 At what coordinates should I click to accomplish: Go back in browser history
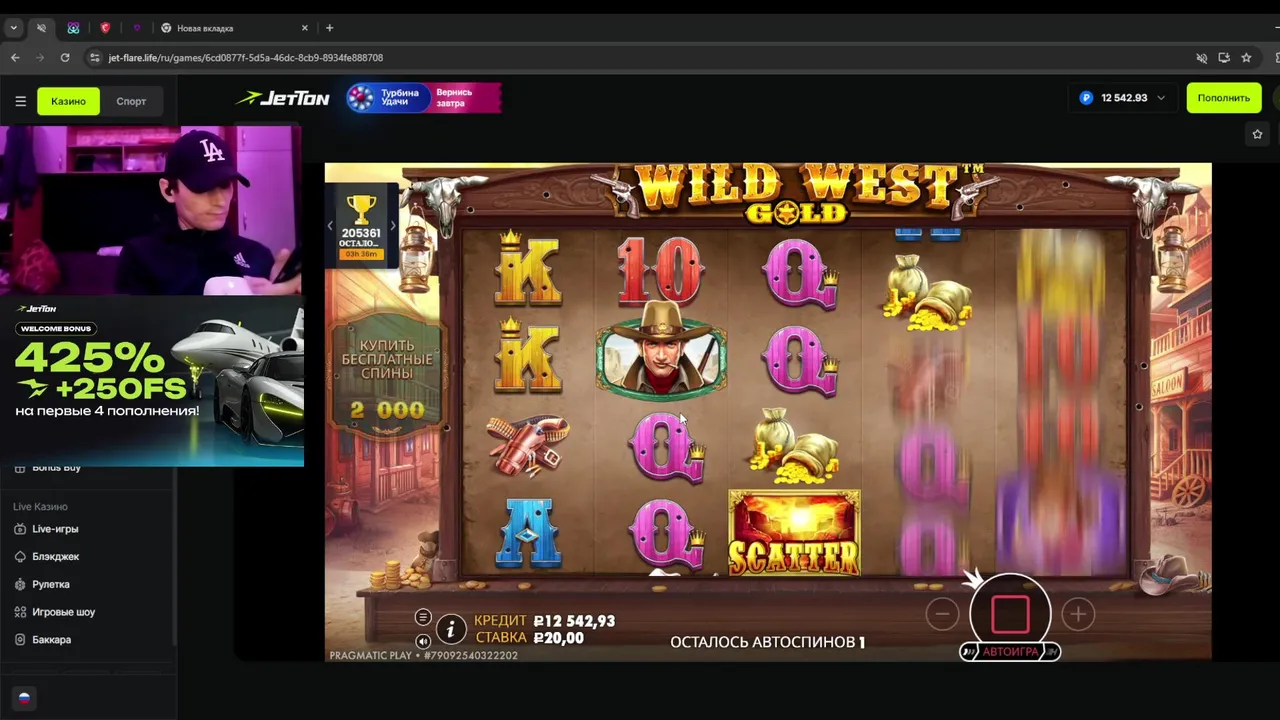[15, 58]
